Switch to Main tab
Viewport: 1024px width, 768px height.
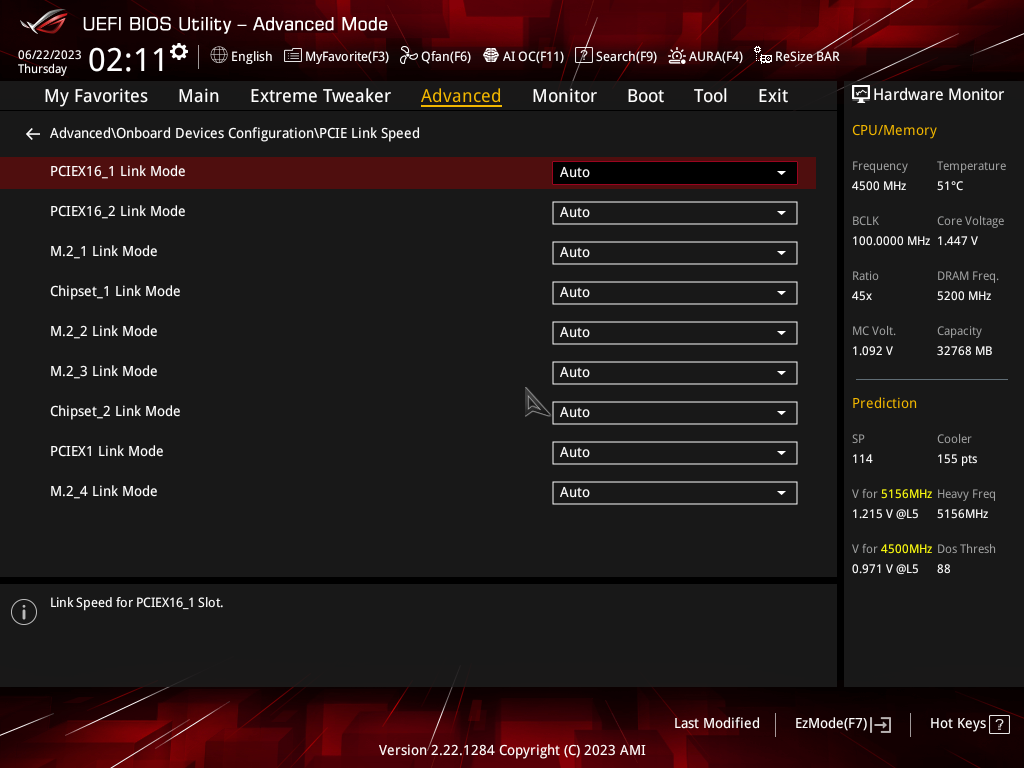199,96
